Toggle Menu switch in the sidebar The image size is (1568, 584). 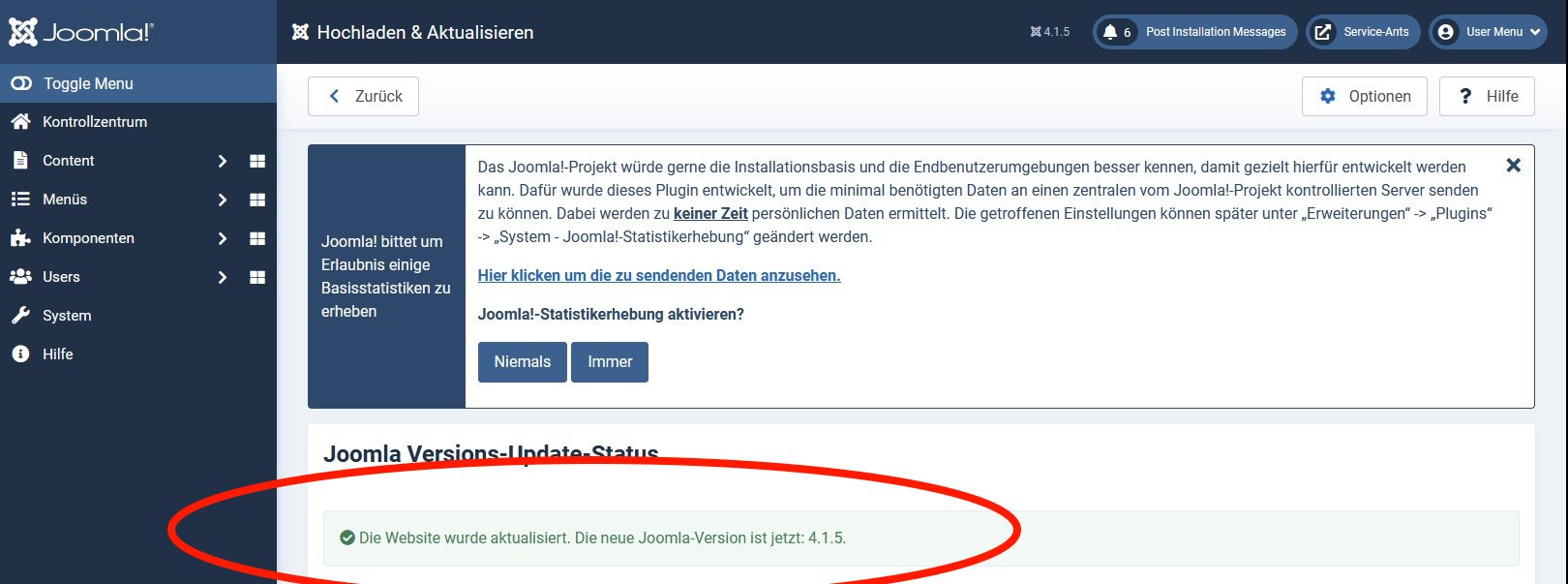(x=138, y=83)
